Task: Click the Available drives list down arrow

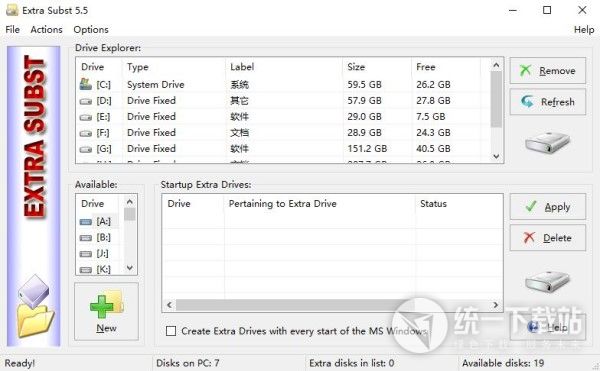Action: 130,268
